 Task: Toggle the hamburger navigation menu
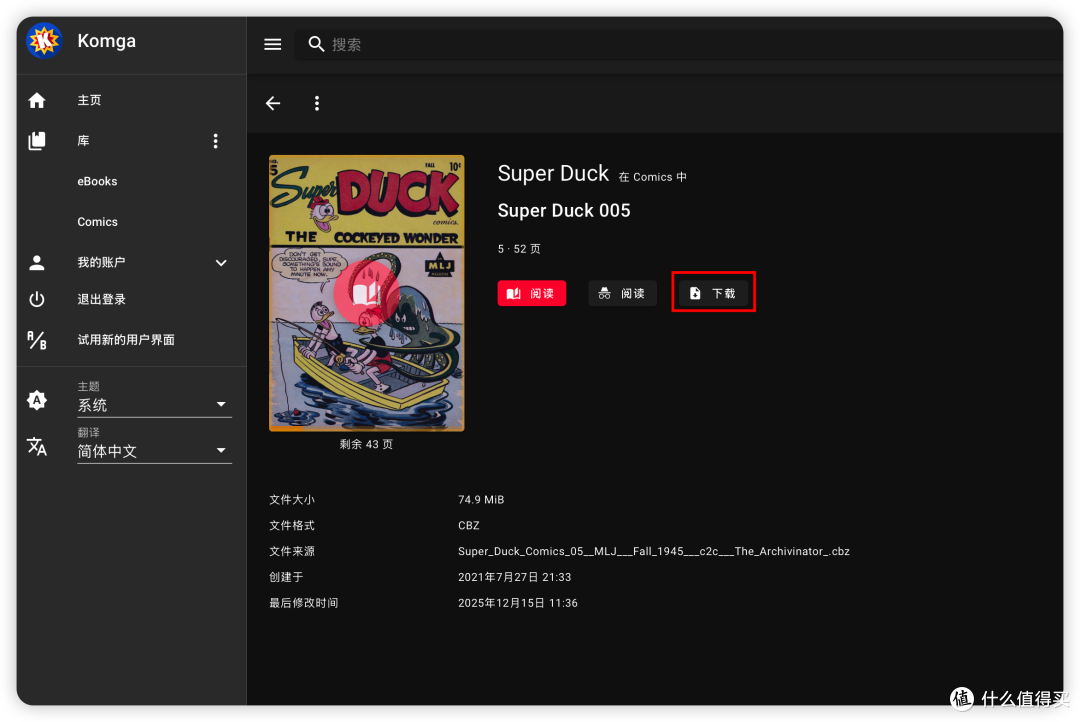tap(273, 44)
